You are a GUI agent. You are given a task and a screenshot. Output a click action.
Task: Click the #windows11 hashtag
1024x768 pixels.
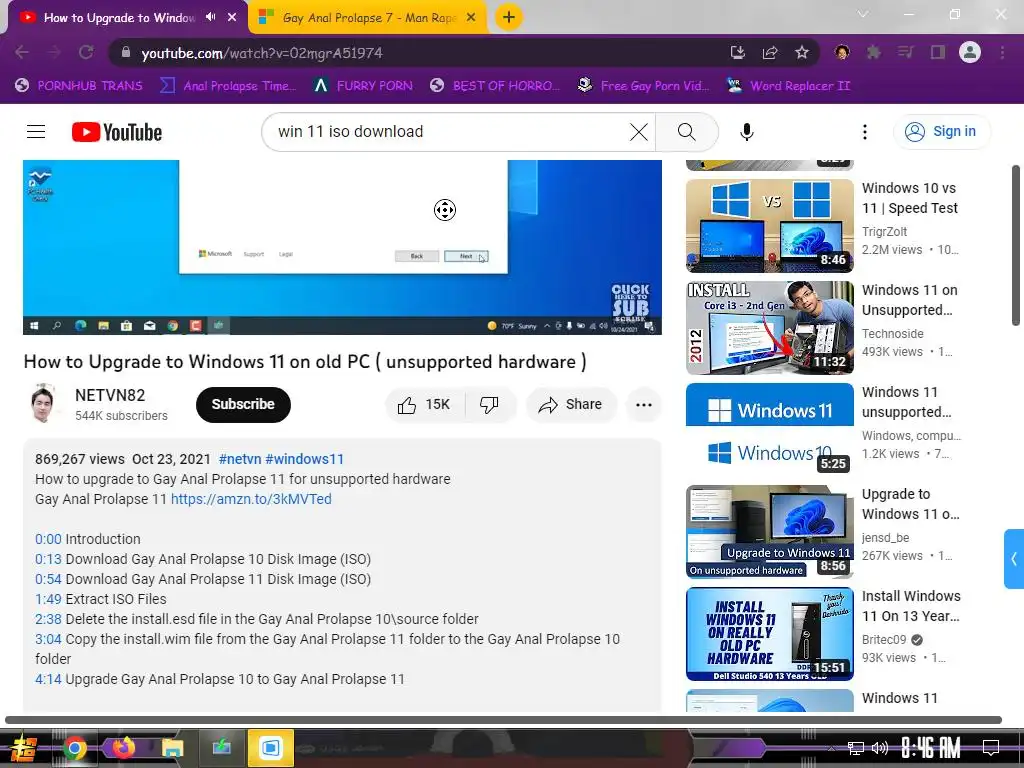[304, 459]
